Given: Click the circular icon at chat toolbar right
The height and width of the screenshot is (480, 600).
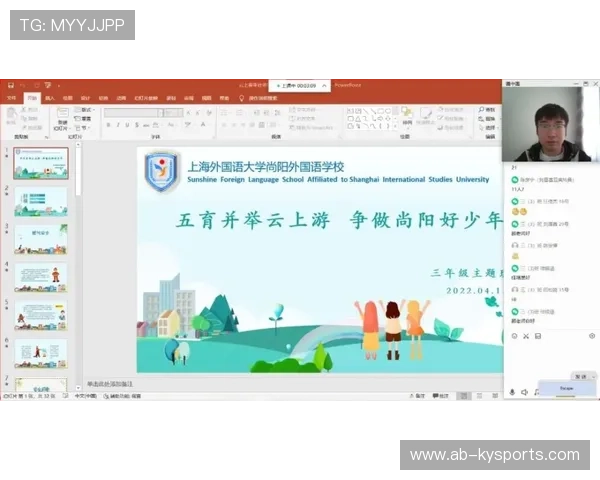Looking at the screenshot, I should click(592, 336).
